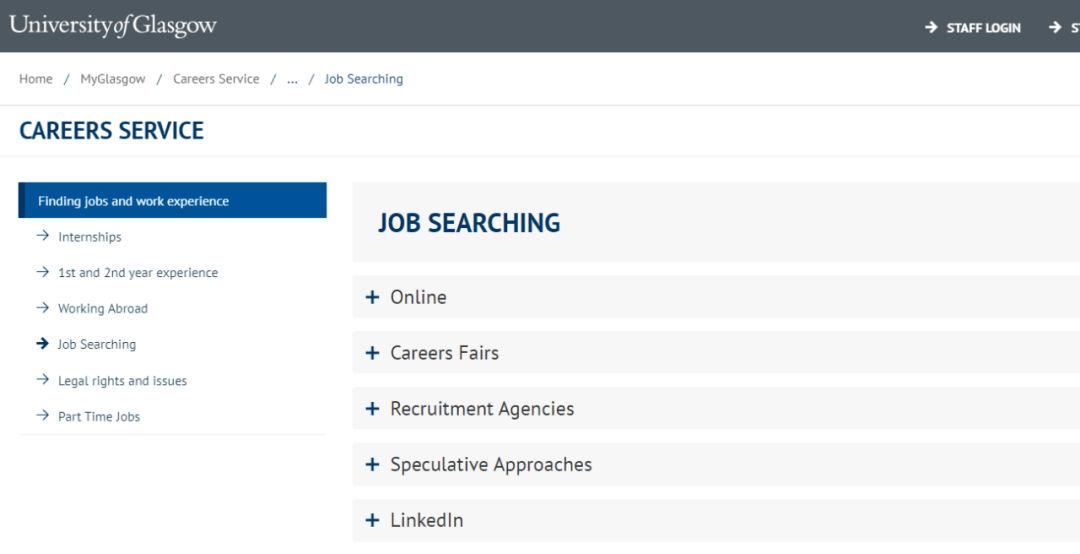
Task: Select Finding jobs and work experience
Action: pyautogui.click(x=172, y=201)
